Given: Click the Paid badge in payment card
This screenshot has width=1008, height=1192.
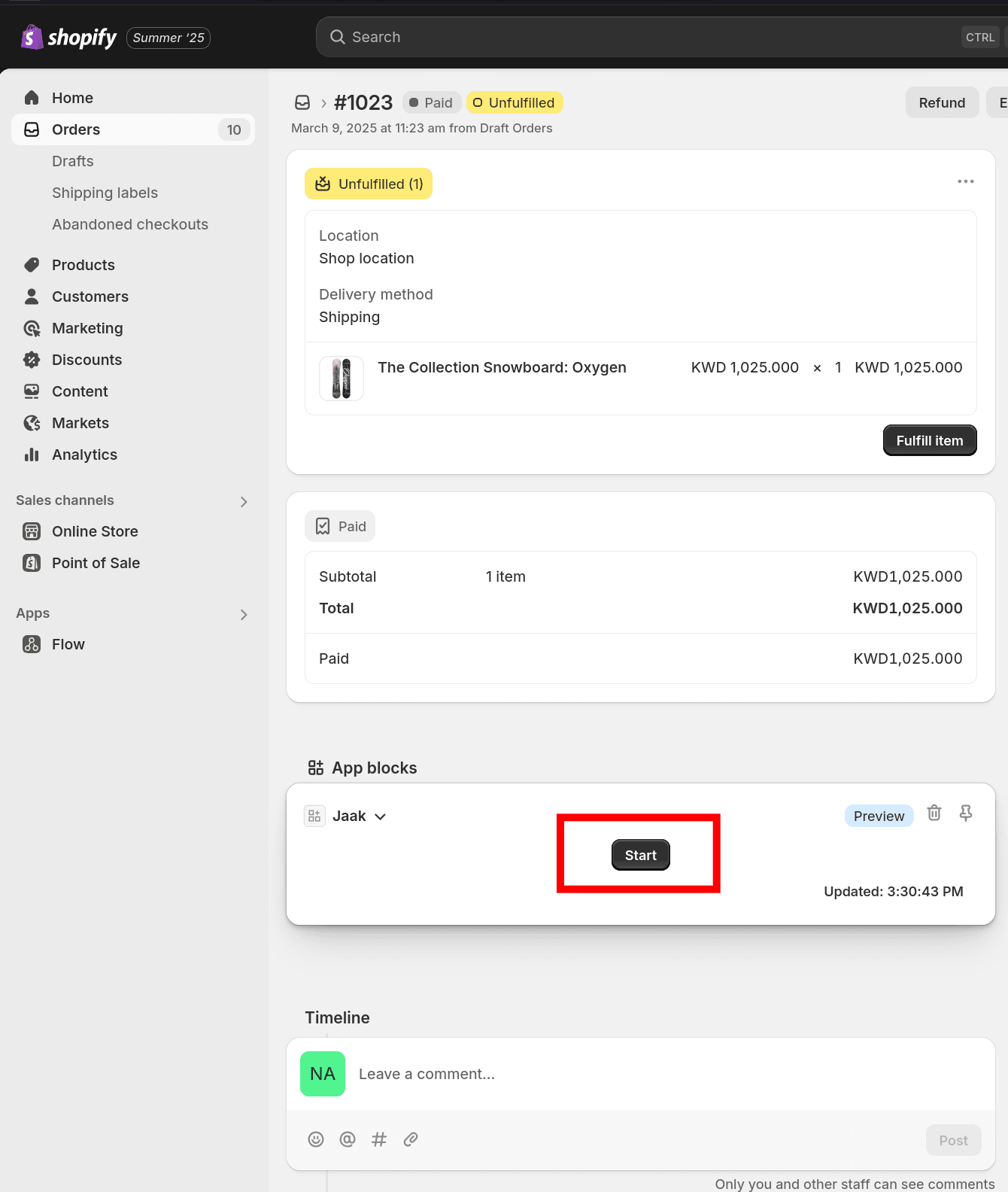Looking at the screenshot, I should click(x=340, y=526).
